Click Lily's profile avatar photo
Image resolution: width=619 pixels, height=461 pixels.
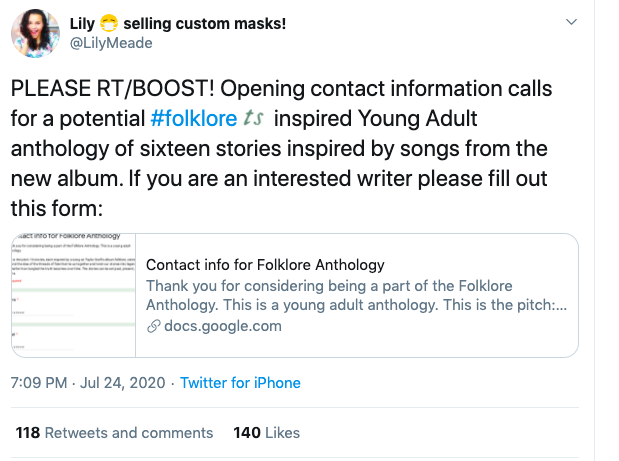pyautogui.click(x=35, y=34)
